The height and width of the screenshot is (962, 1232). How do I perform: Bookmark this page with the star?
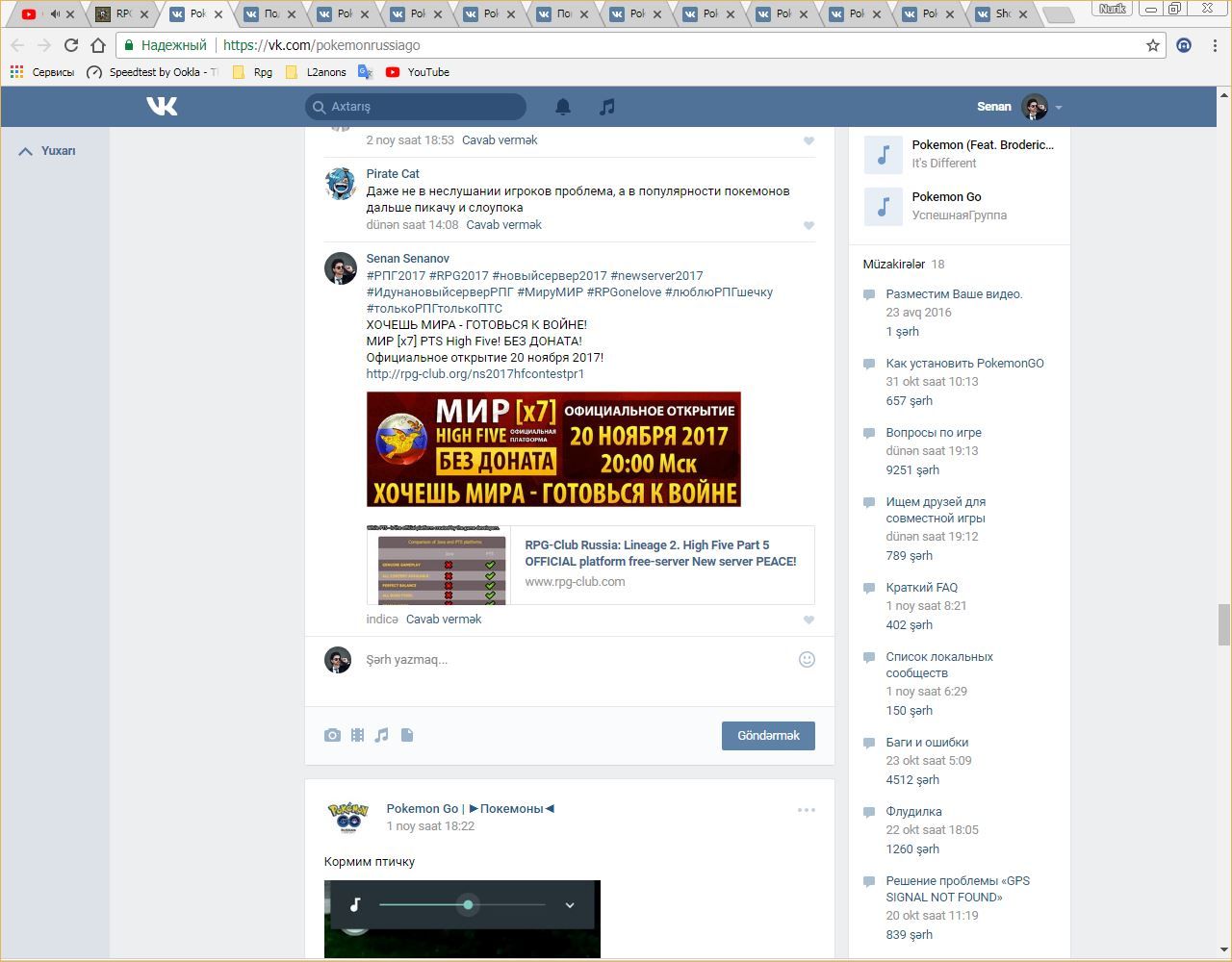[1152, 45]
